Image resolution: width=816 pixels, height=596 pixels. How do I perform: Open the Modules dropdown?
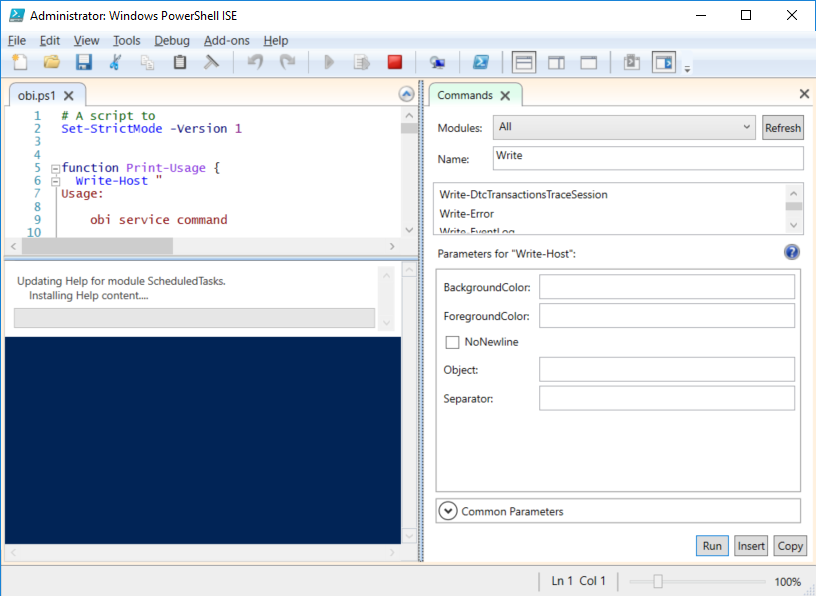[746, 127]
